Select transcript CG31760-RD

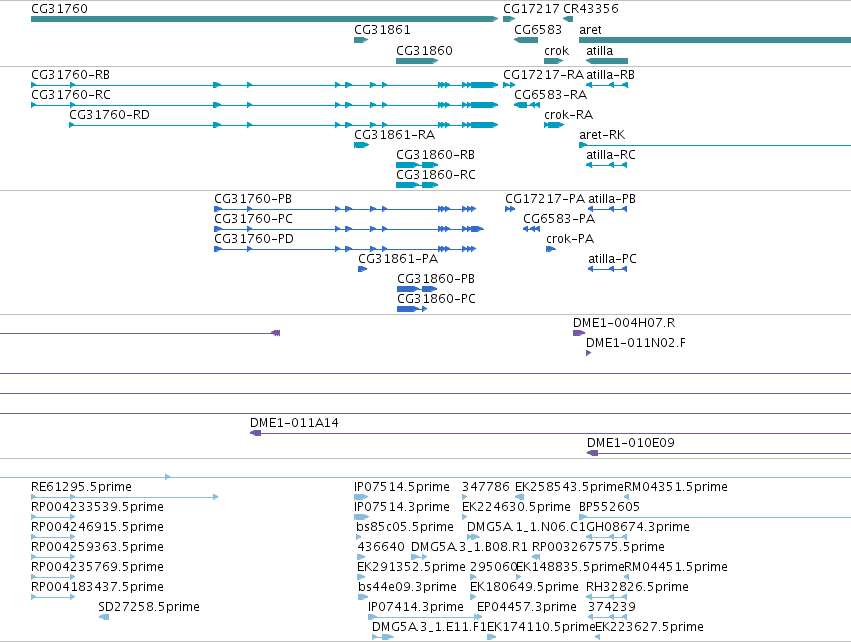click(x=283, y=125)
